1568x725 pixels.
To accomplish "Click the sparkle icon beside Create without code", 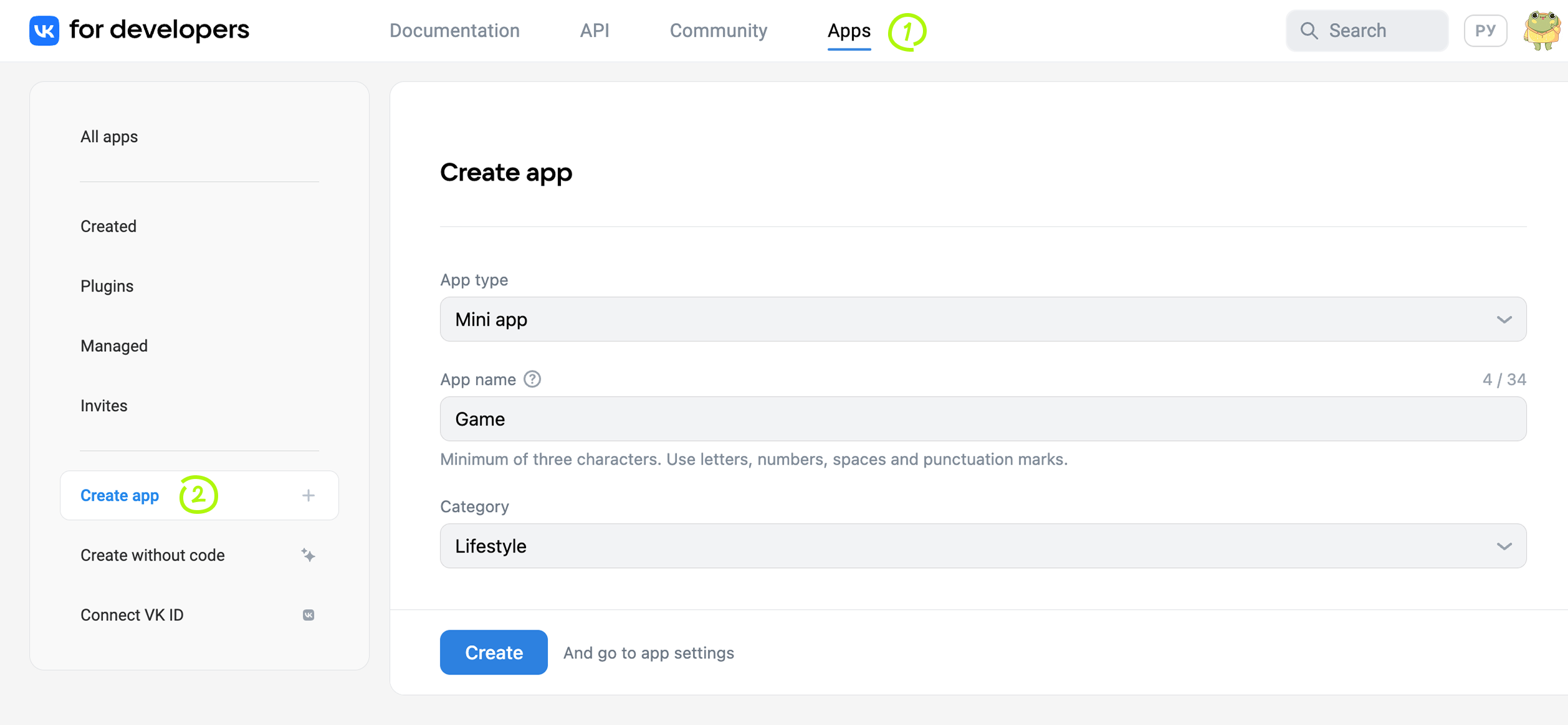I will tap(308, 554).
